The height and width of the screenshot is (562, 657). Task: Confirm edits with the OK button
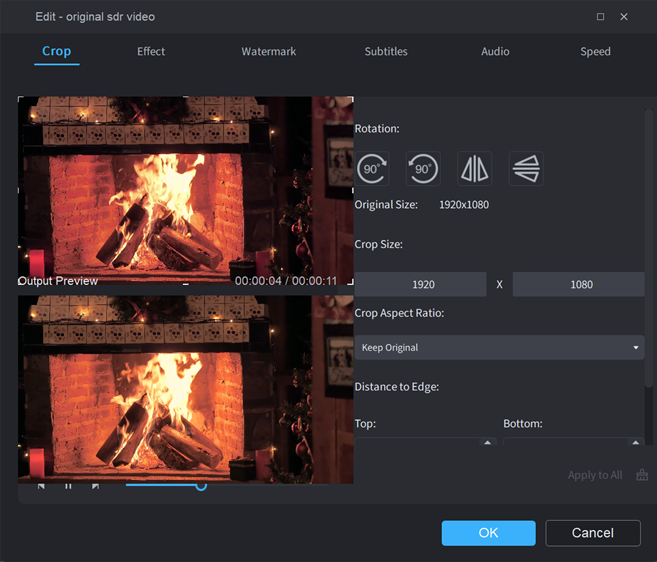click(x=488, y=533)
